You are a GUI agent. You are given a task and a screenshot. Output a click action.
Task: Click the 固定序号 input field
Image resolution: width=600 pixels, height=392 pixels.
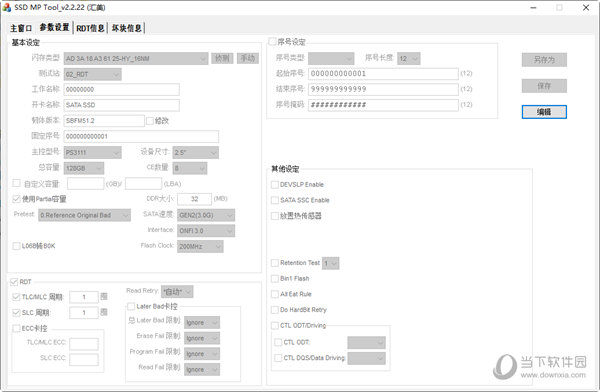coord(141,137)
